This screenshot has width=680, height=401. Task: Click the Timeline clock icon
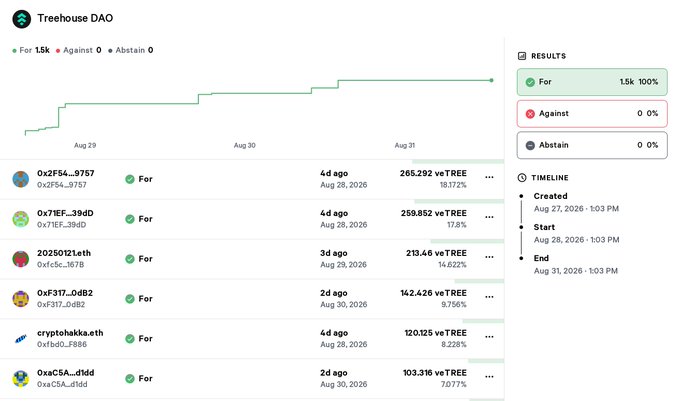coord(522,178)
